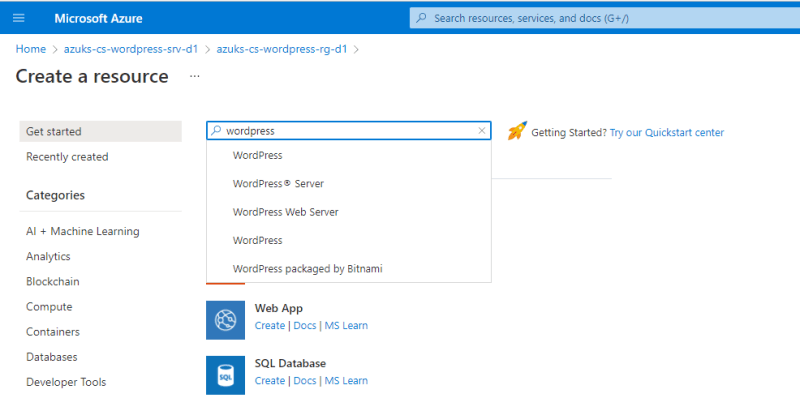Go to Home breadcrumb
Image resolution: width=800 pixels, height=398 pixels.
31,49
